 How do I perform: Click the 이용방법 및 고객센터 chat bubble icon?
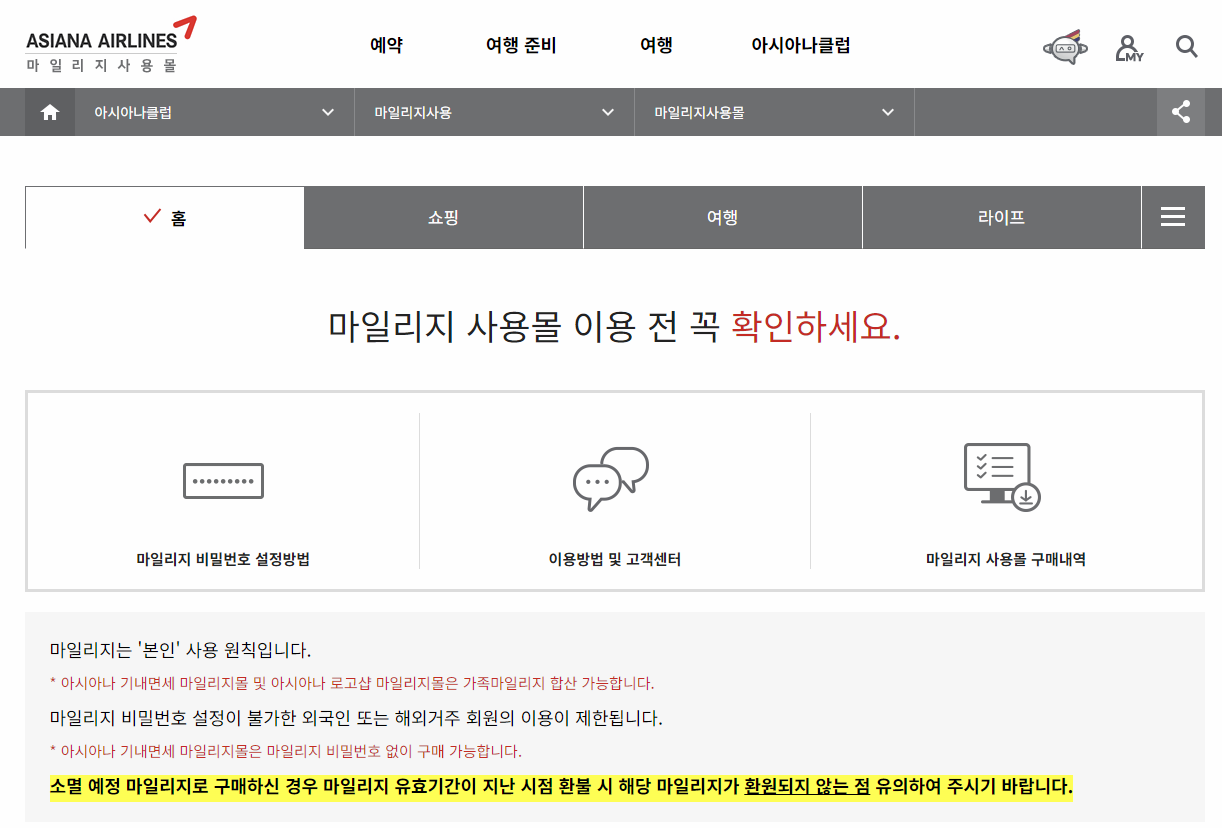pos(611,478)
